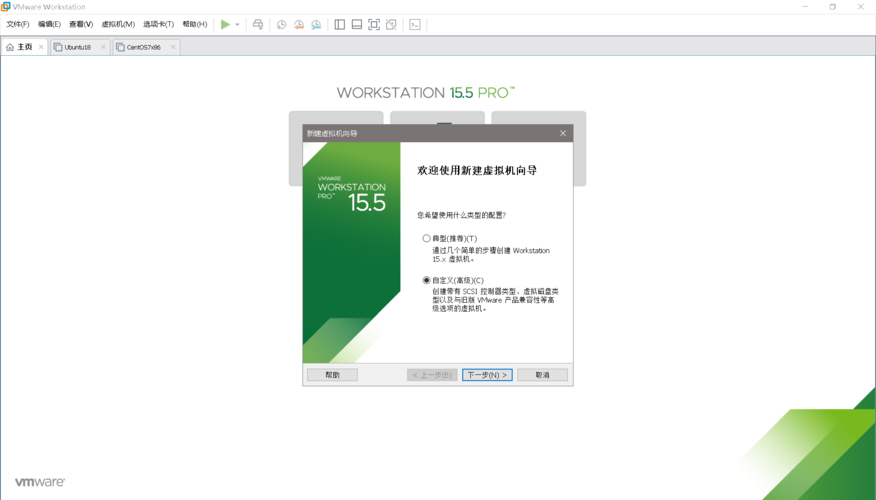Click the revert to snapshot icon
876x500 pixels.
(x=299, y=24)
